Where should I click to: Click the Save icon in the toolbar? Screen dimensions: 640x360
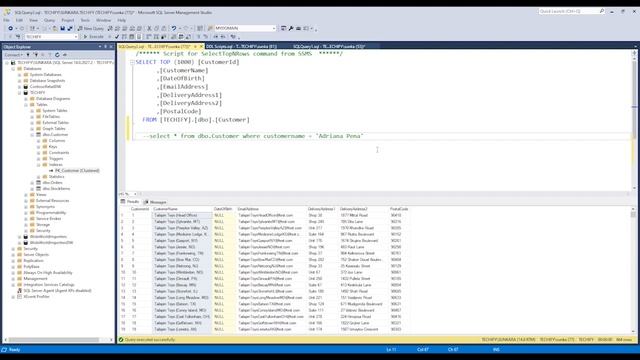click(62, 28)
